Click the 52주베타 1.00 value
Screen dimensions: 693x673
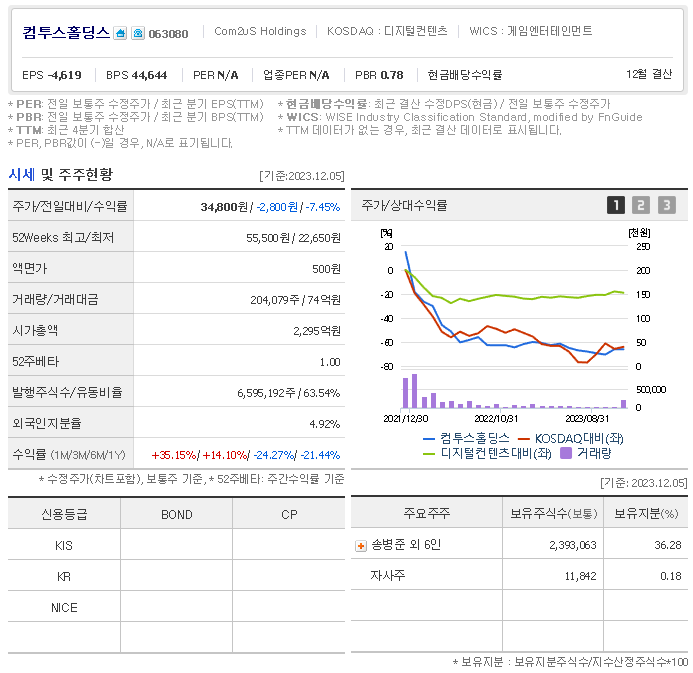pyautogui.click(x=330, y=362)
